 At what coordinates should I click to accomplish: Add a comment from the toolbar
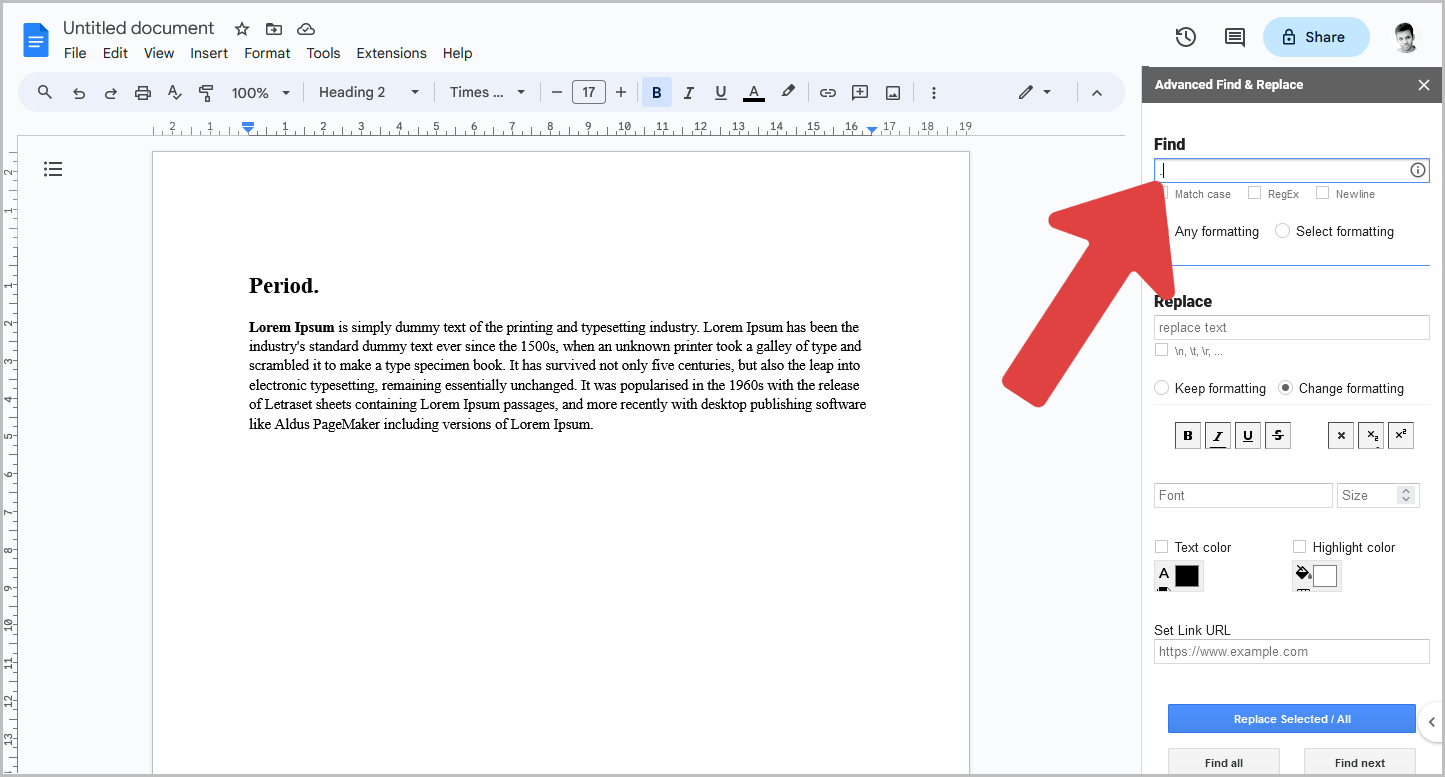click(860, 93)
